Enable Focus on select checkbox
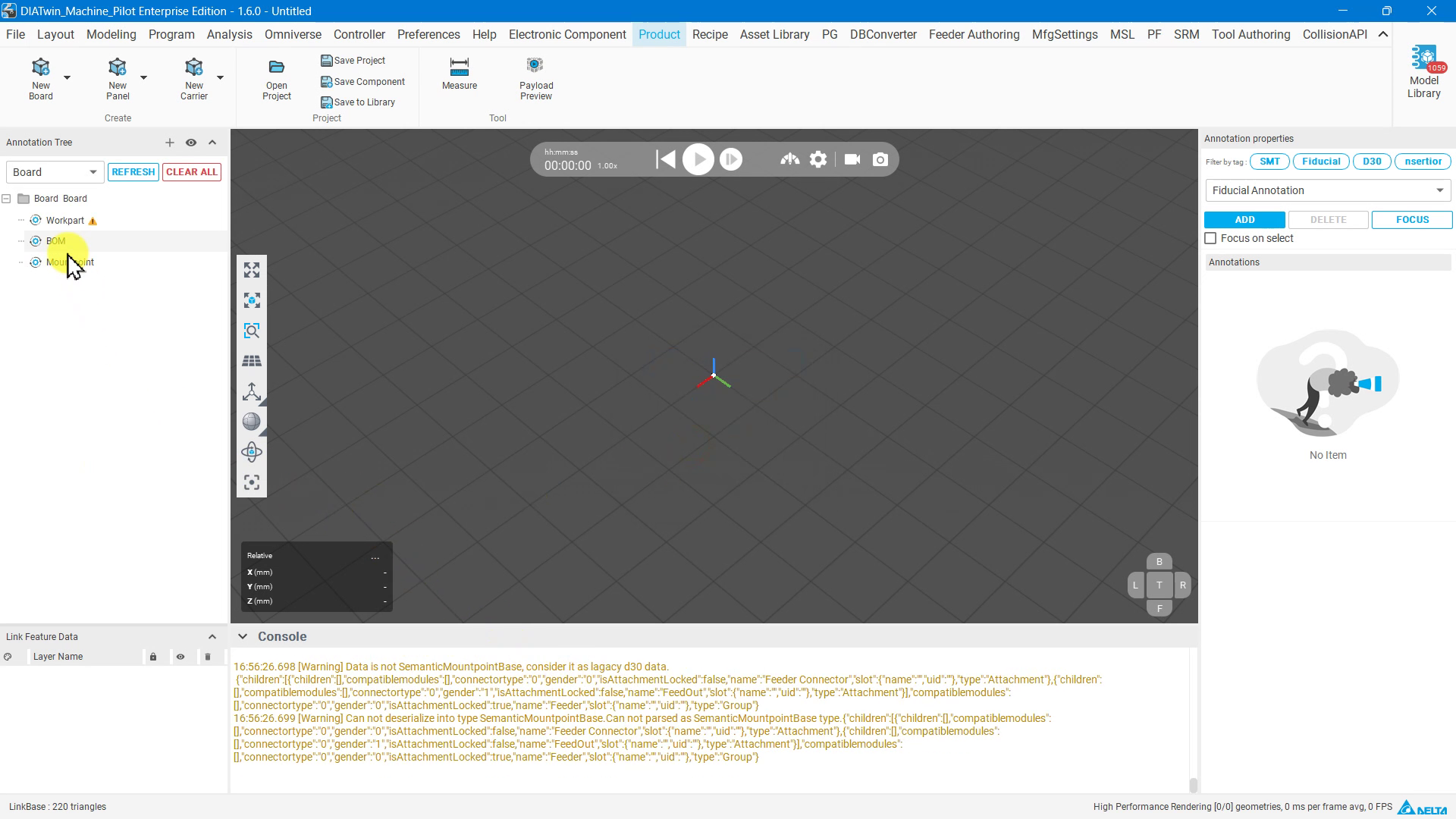This screenshot has height=819, width=1456. click(1210, 238)
